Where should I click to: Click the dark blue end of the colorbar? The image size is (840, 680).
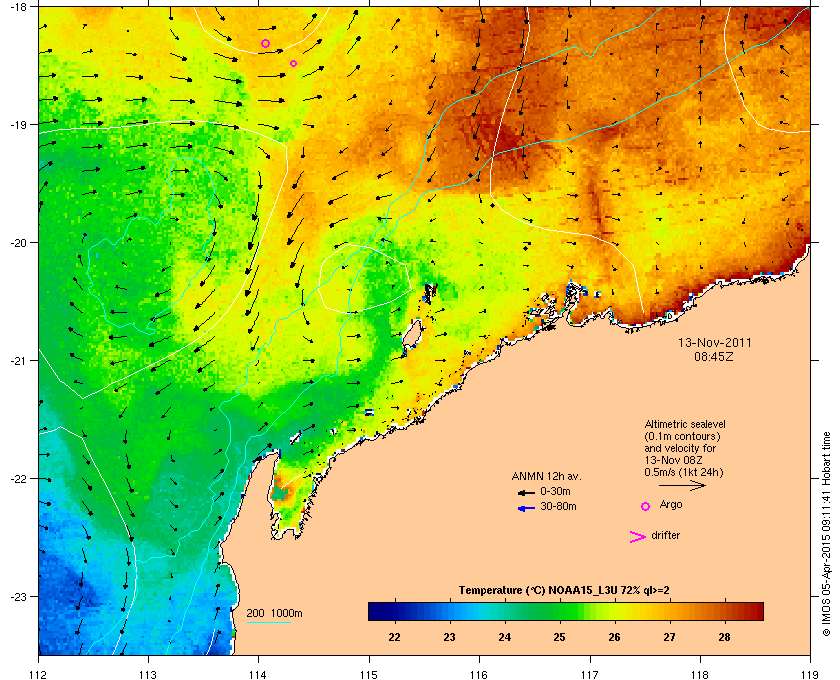point(375,611)
